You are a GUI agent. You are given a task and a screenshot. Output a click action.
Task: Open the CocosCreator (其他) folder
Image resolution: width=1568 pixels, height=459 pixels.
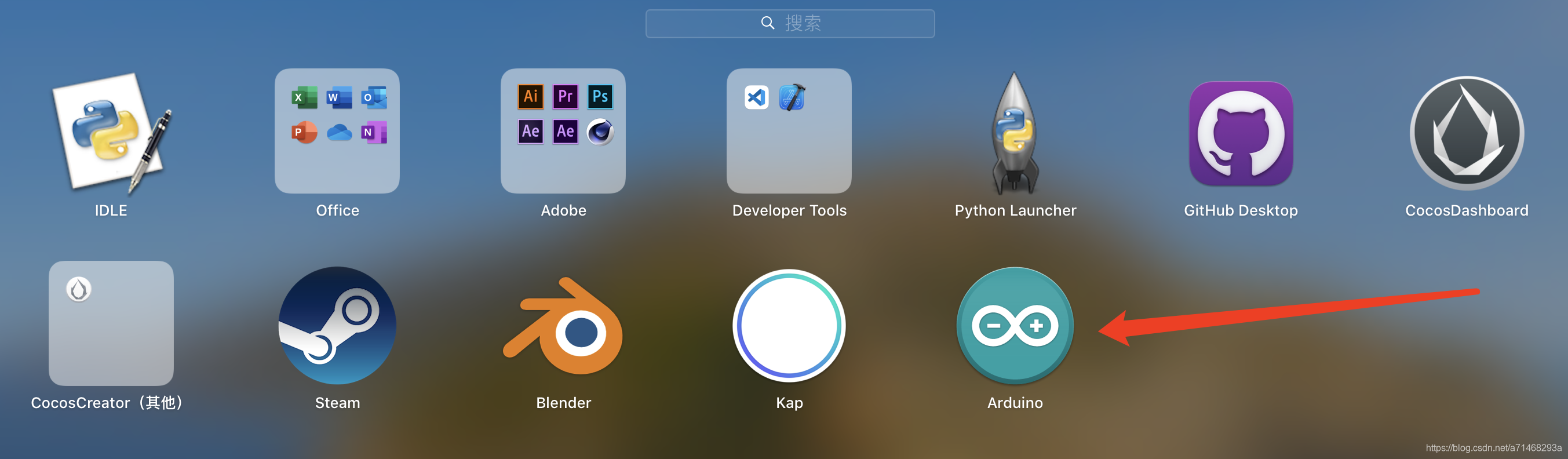tap(111, 323)
